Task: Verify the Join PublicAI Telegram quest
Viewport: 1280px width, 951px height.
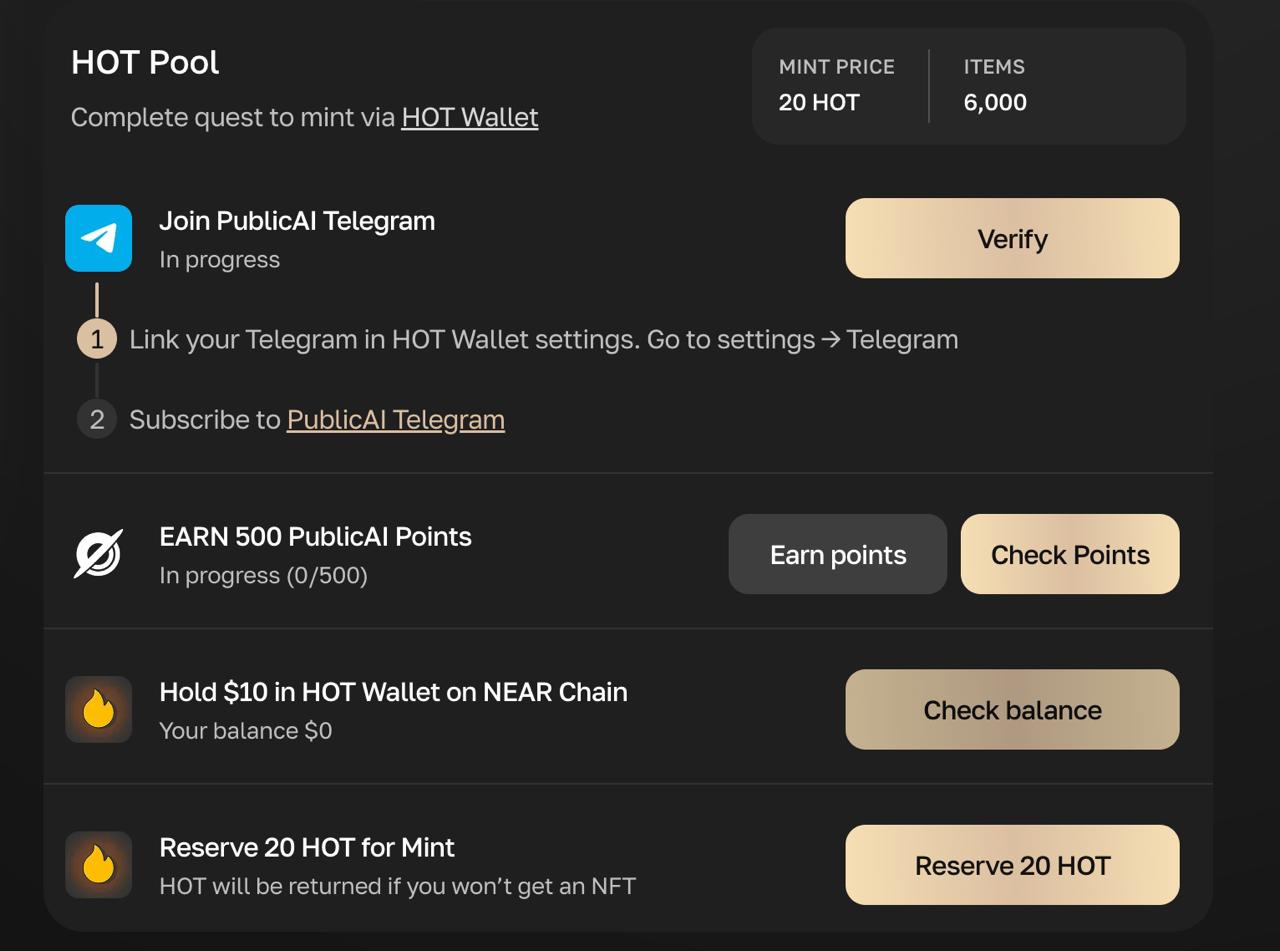Action: coord(1012,238)
